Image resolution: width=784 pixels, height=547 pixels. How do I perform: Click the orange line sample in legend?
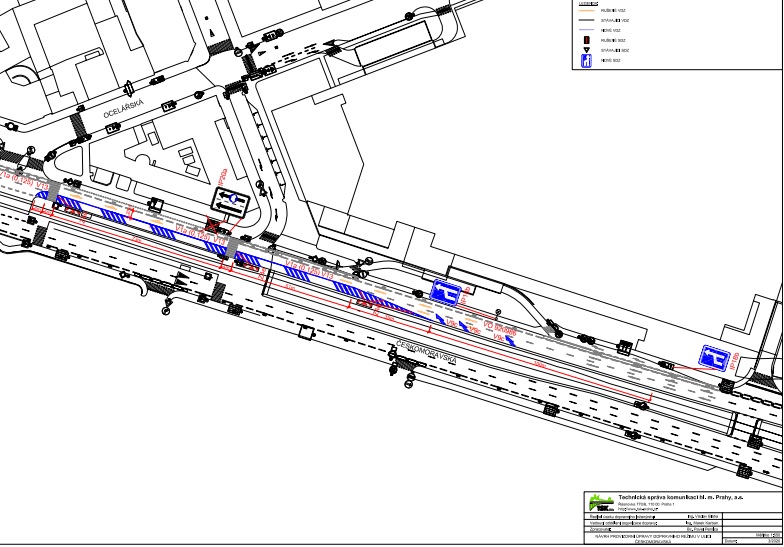pos(586,11)
